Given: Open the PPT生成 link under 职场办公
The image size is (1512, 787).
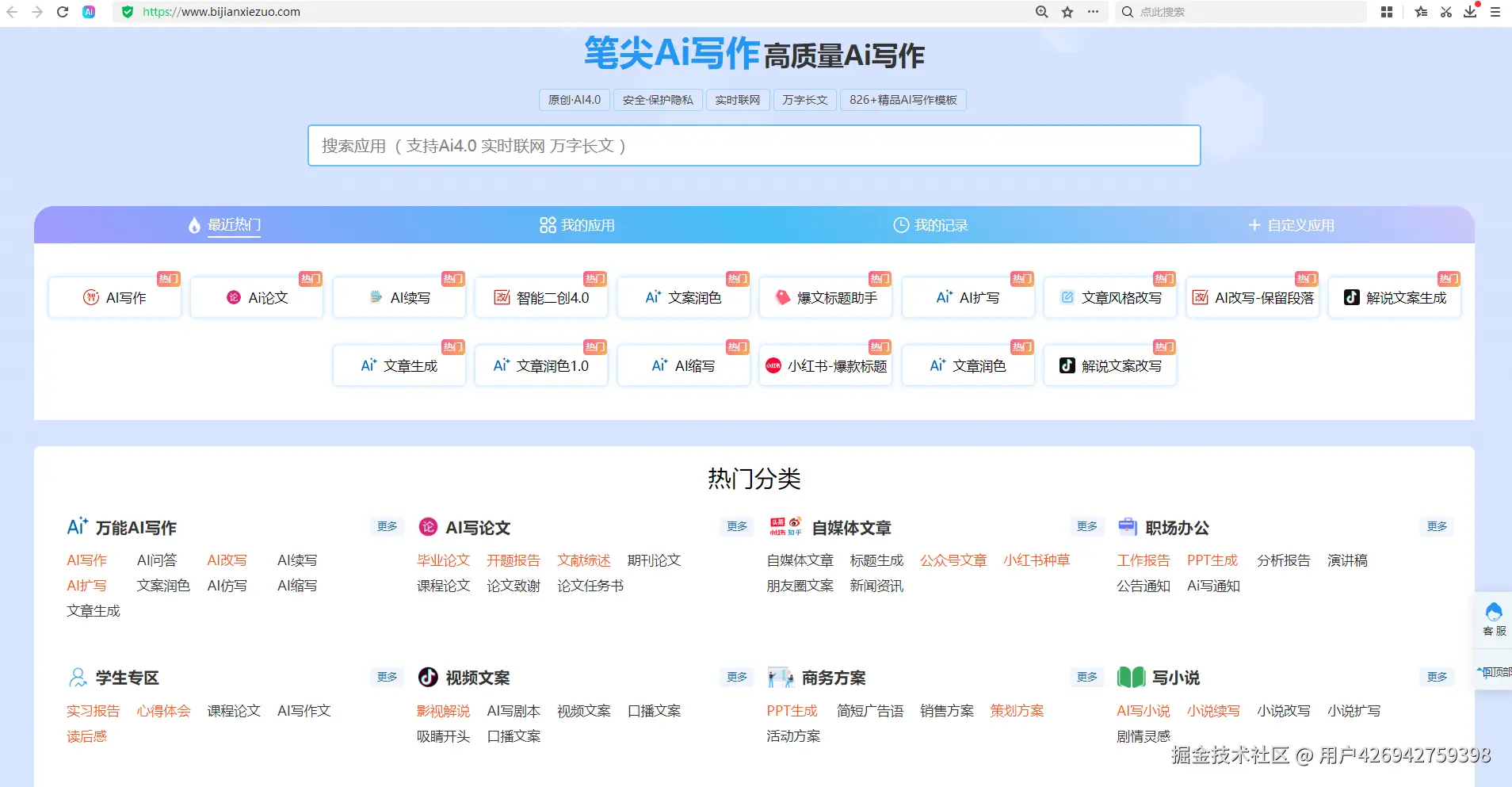Looking at the screenshot, I should click(1212, 560).
